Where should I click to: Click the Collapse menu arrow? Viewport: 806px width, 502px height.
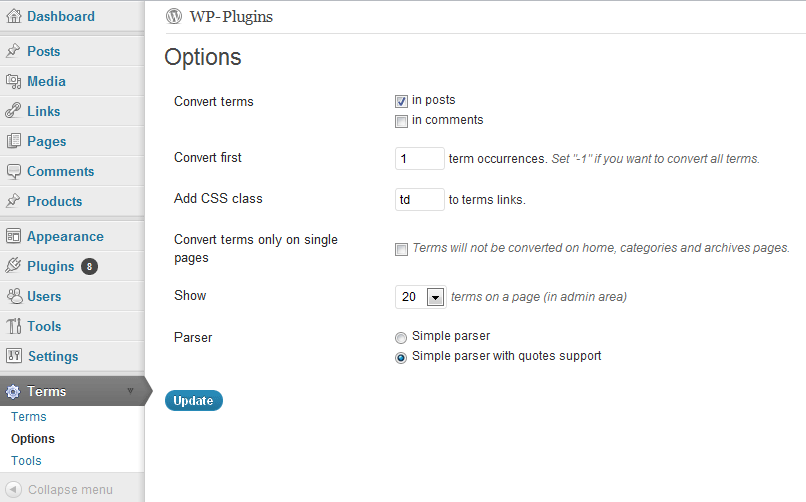pyautogui.click(x=14, y=490)
